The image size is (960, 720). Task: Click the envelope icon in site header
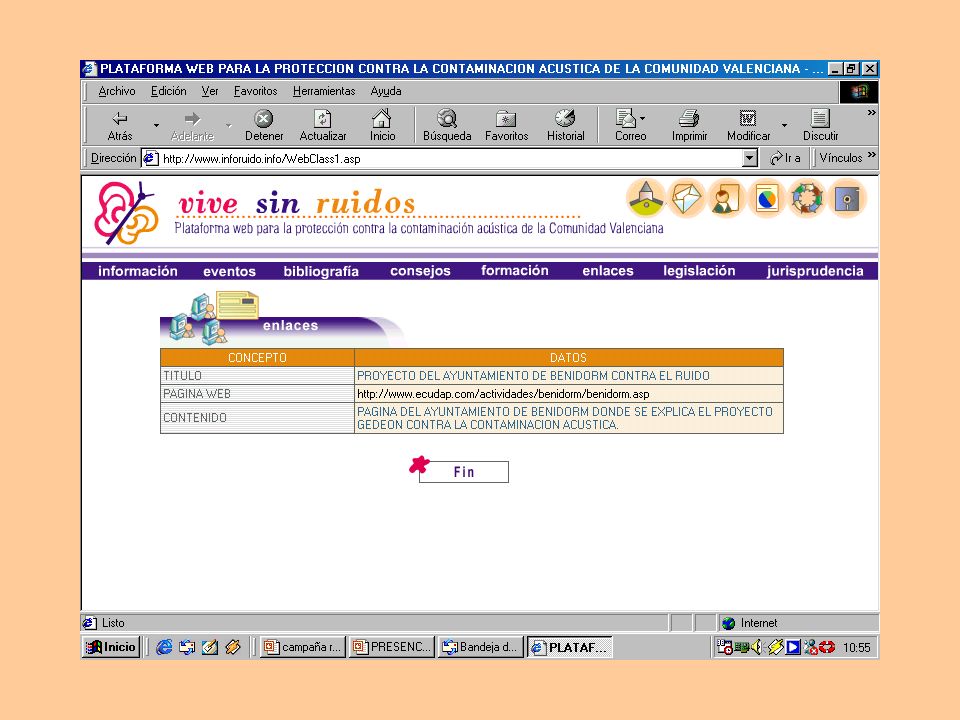[x=686, y=198]
